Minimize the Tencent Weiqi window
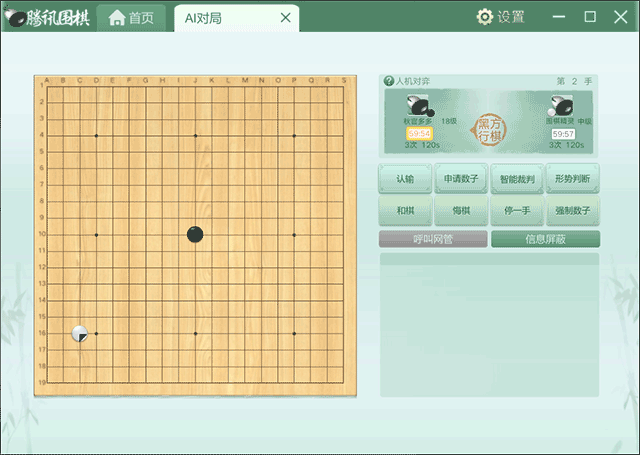Viewport: 640px width, 455px height. point(559,17)
